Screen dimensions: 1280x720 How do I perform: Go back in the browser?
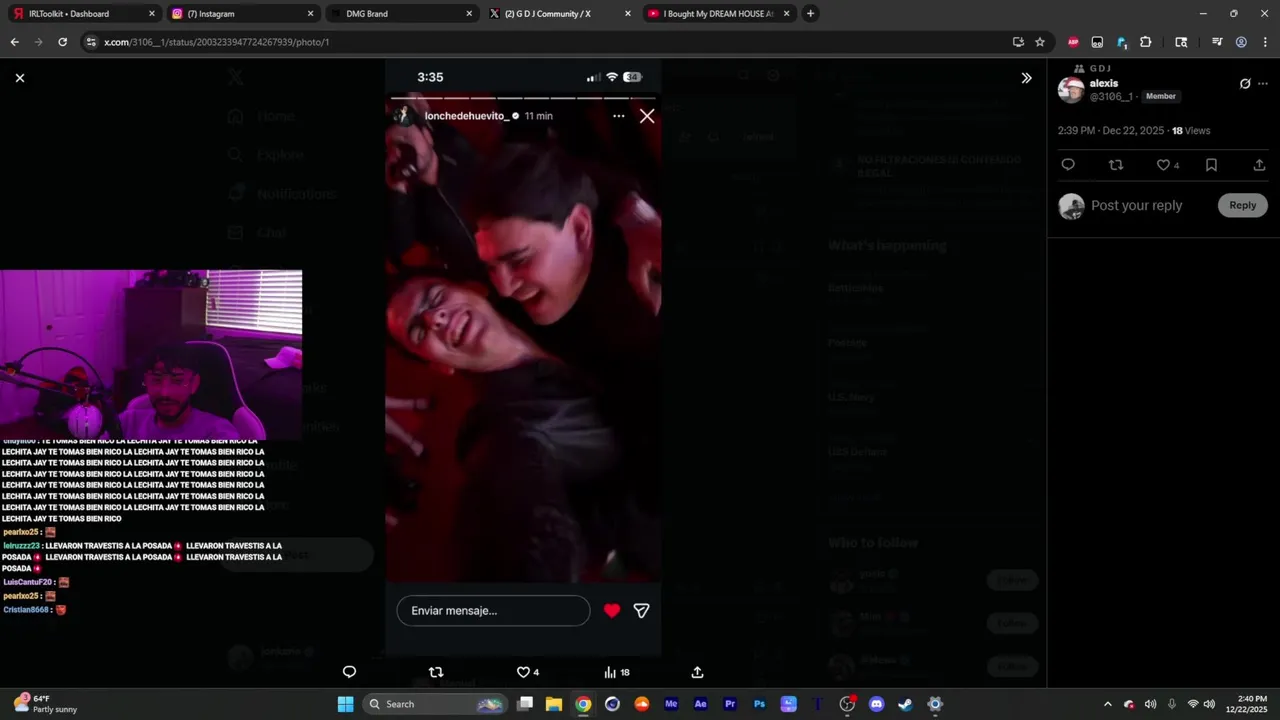(14, 42)
